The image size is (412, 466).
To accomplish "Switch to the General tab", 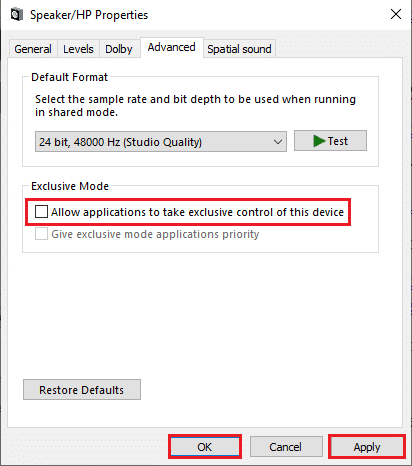I will point(33,49).
